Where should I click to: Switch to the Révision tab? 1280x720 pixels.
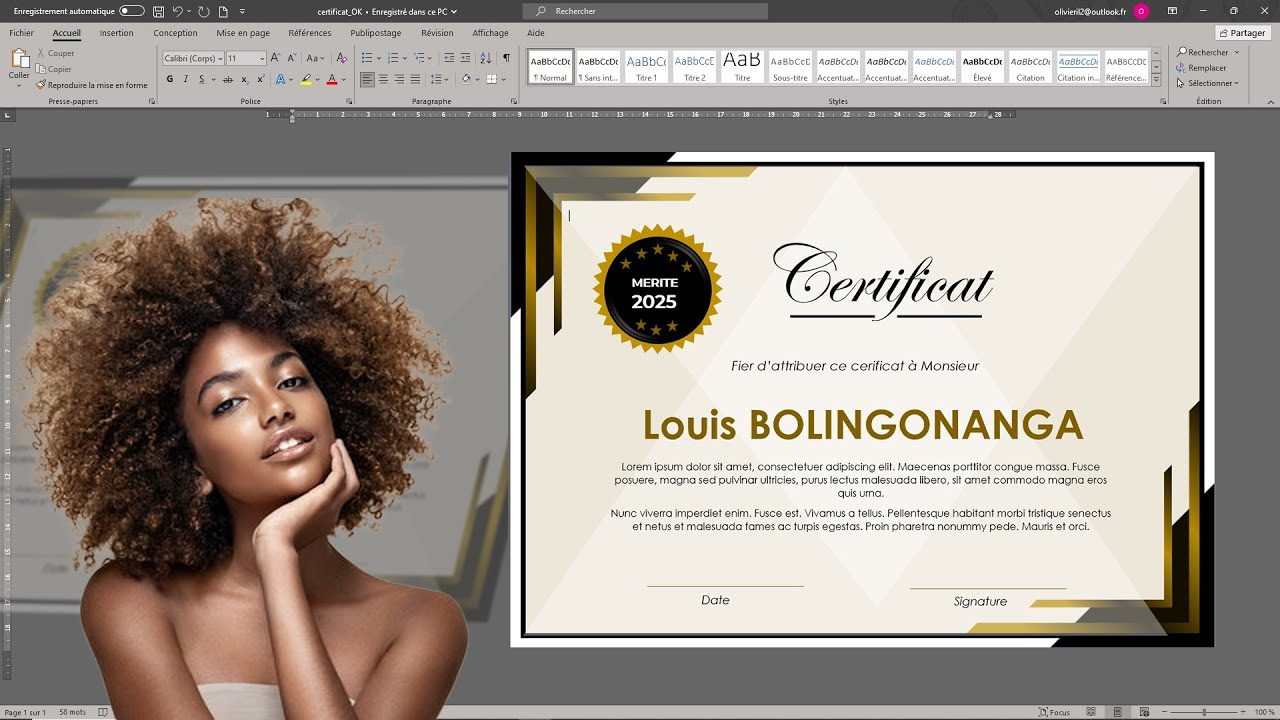tap(437, 33)
